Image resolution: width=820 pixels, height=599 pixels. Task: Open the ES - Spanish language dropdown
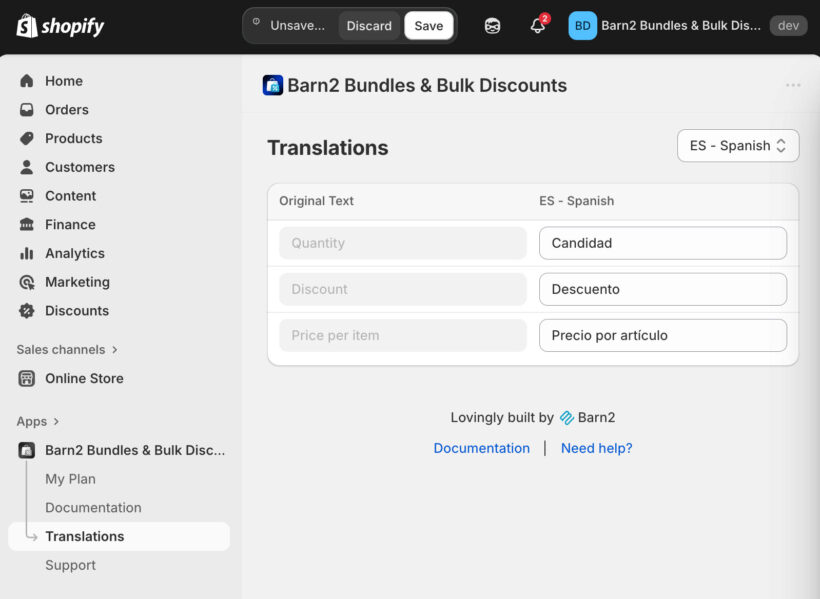pos(737,145)
